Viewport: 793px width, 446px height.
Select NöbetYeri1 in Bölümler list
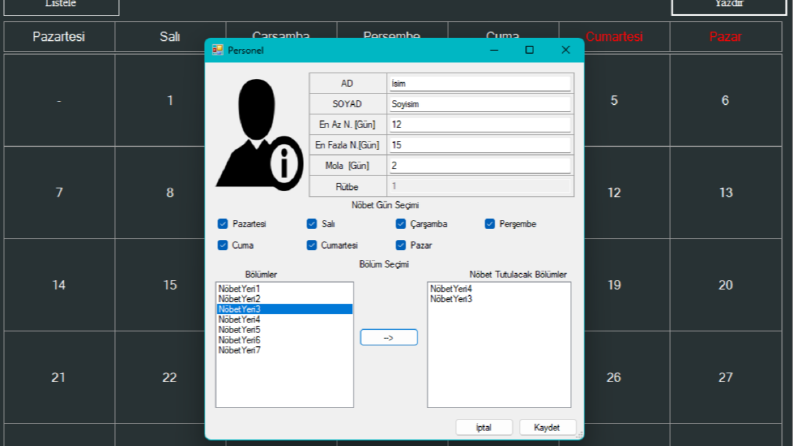point(284,289)
